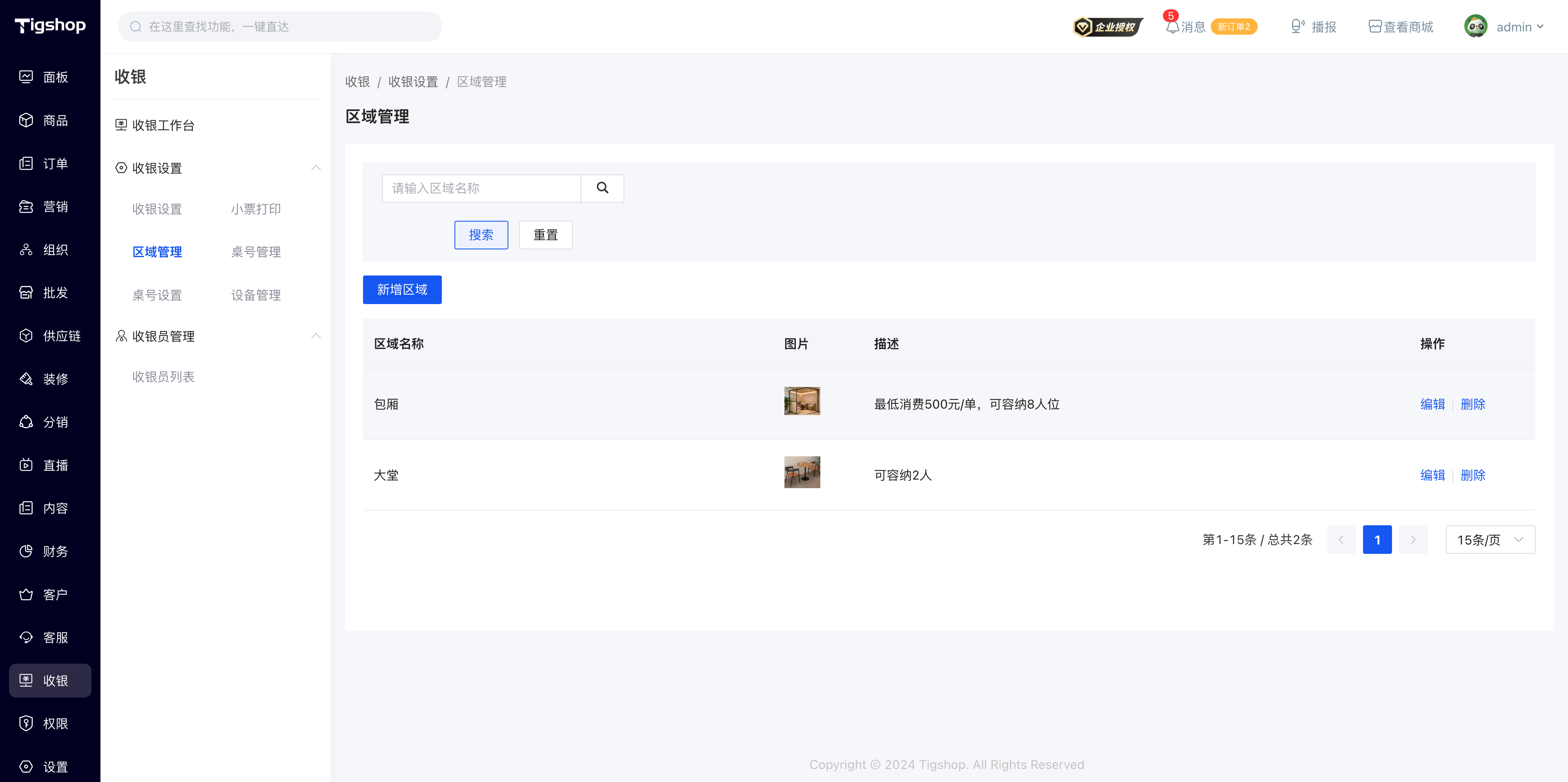Open the 商品 products icon

(26, 120)
